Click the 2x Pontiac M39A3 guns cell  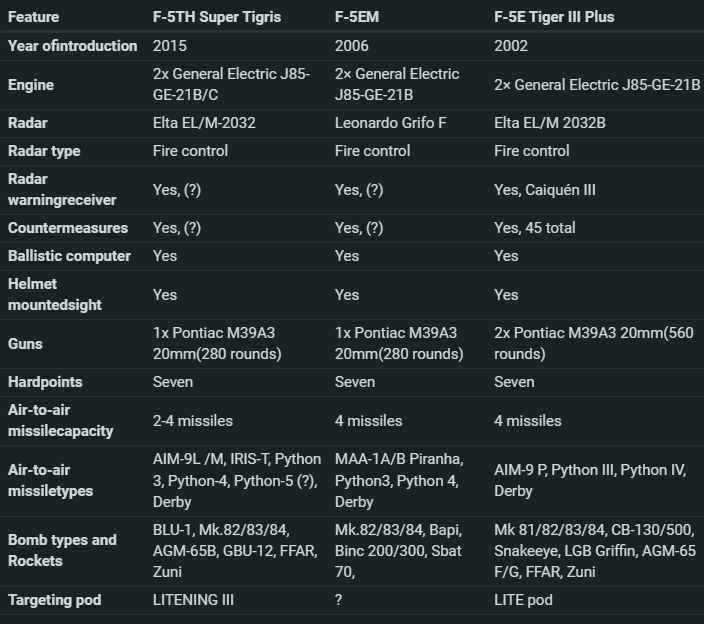(x=594, y=343)
